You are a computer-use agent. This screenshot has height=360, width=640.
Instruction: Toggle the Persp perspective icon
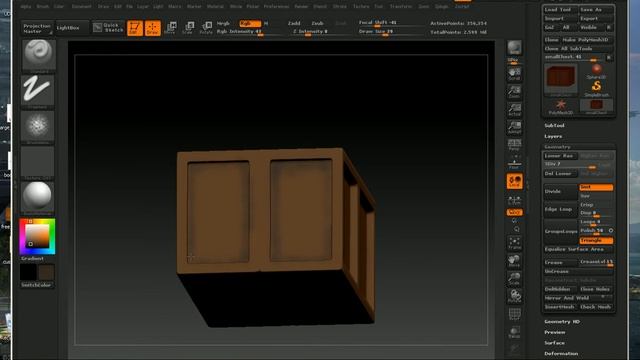coord(514,145)
